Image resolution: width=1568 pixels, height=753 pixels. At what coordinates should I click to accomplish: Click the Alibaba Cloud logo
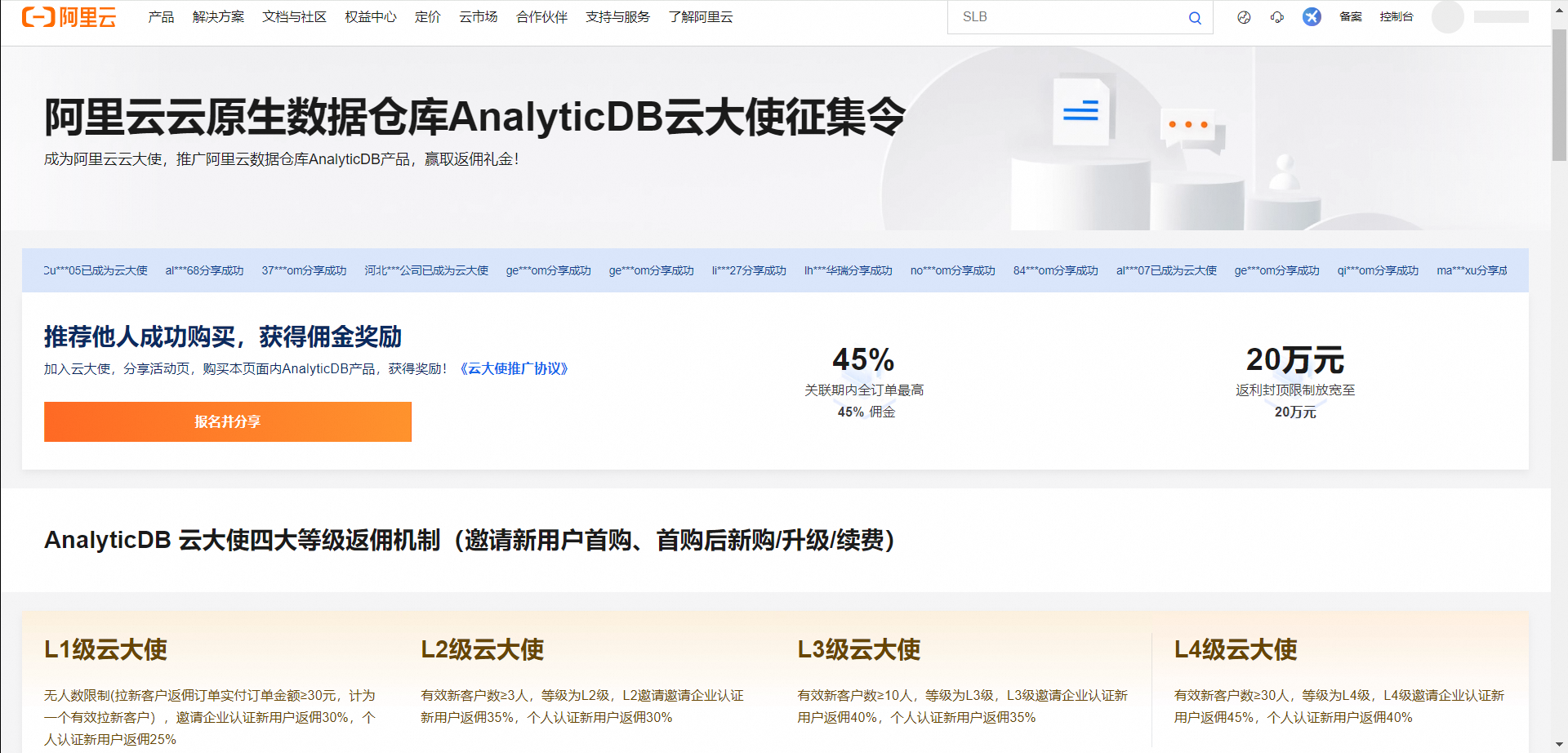(69, 17)
